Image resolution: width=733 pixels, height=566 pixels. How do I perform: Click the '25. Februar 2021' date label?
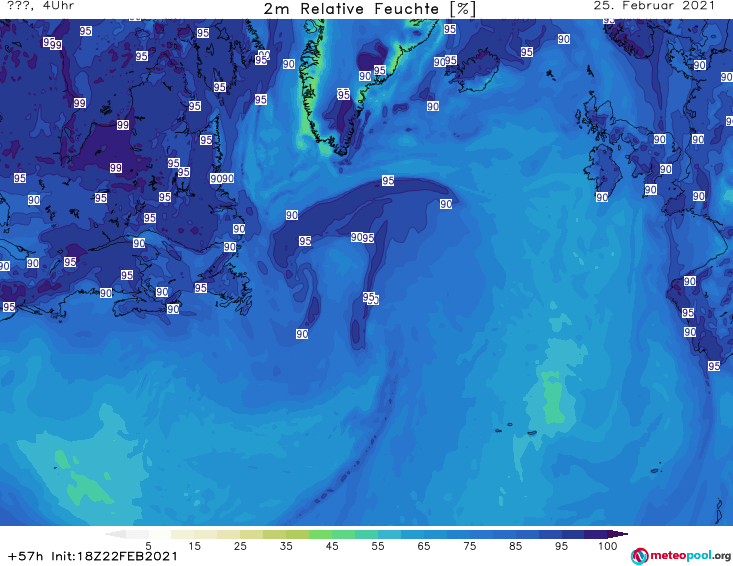654,6
